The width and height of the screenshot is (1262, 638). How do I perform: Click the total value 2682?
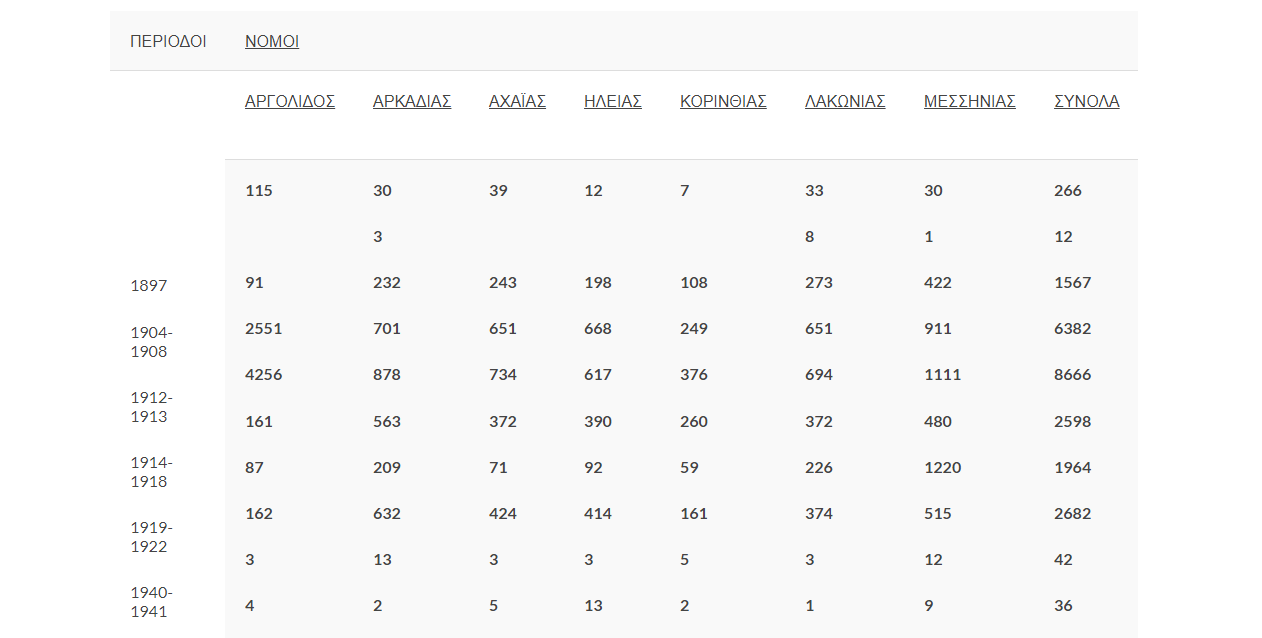tap(1073, 514)
